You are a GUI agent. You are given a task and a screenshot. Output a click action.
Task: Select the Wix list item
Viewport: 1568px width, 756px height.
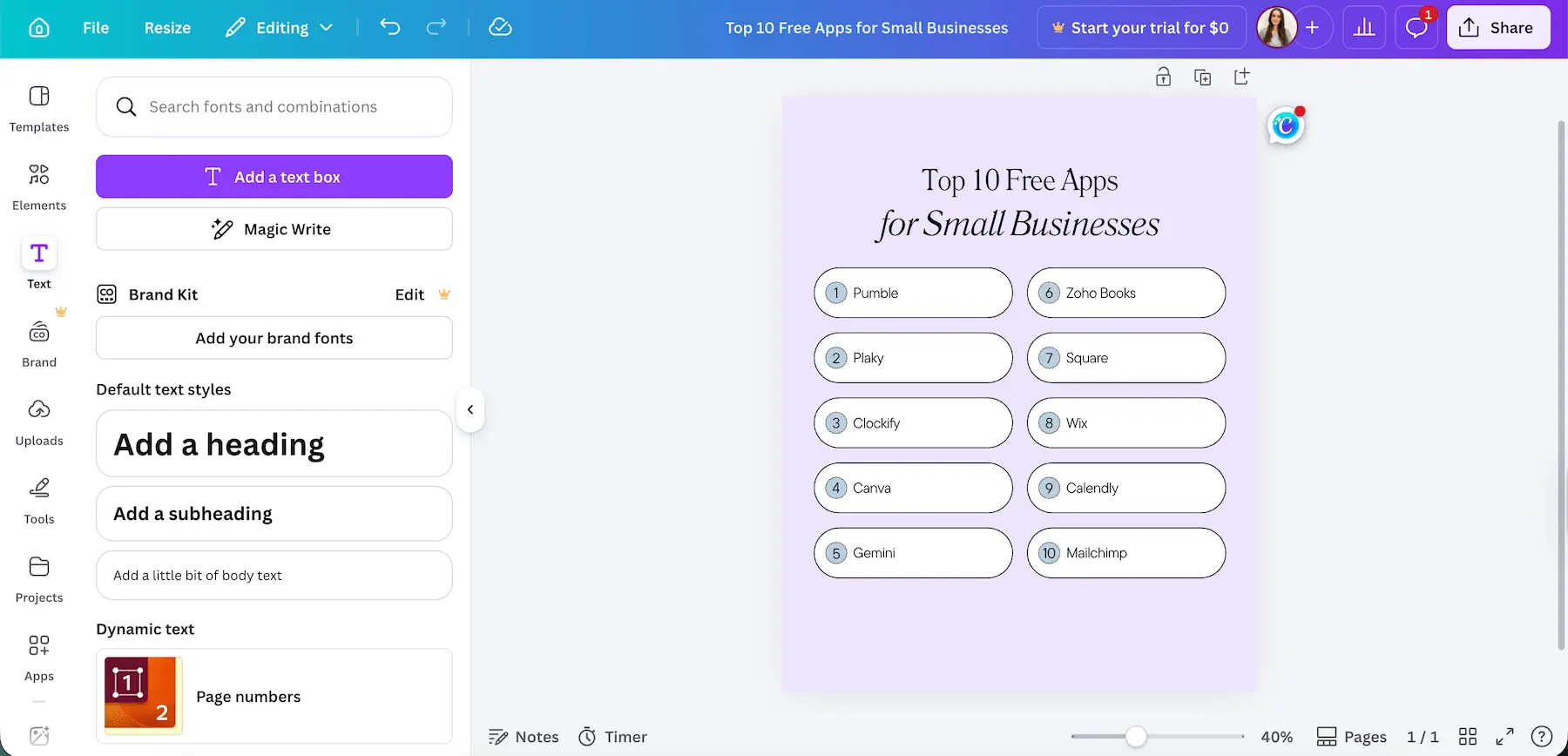tap(1126, 423)
